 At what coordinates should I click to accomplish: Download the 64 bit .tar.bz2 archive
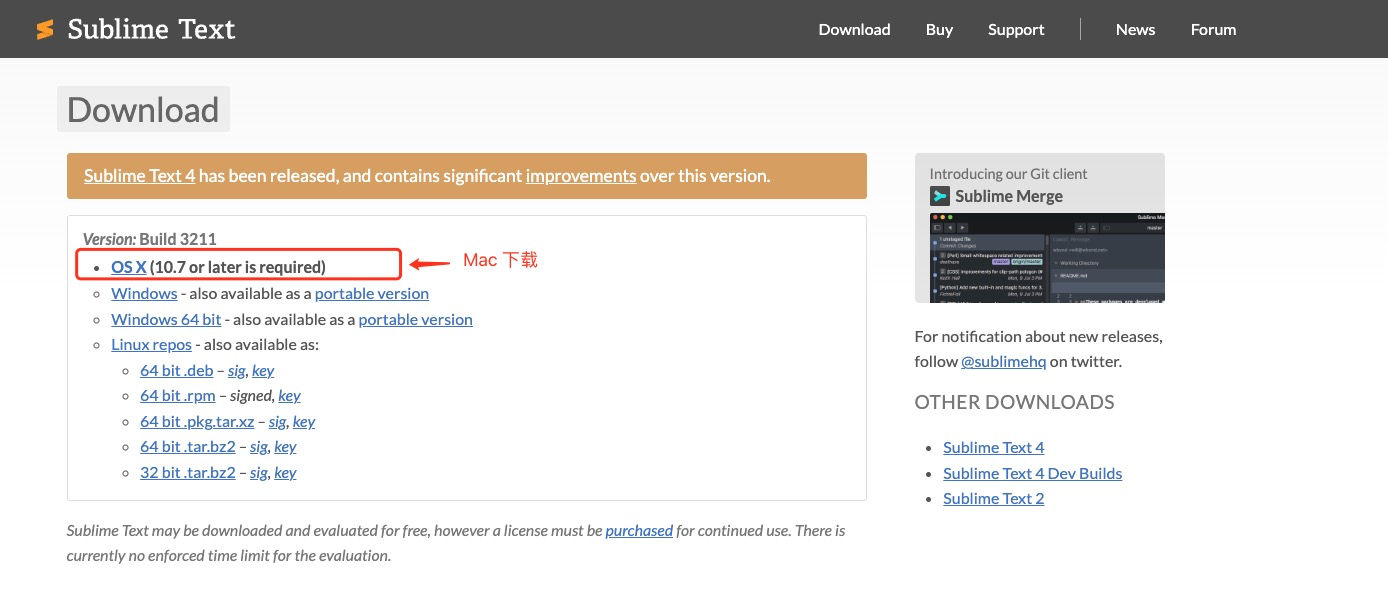pos(188,446)
